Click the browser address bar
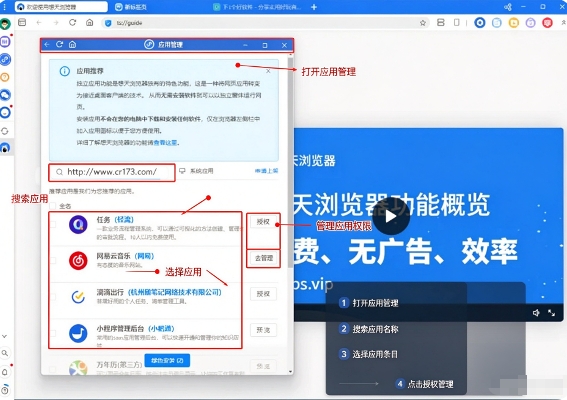The image size is (567, 400). point(266,23)
